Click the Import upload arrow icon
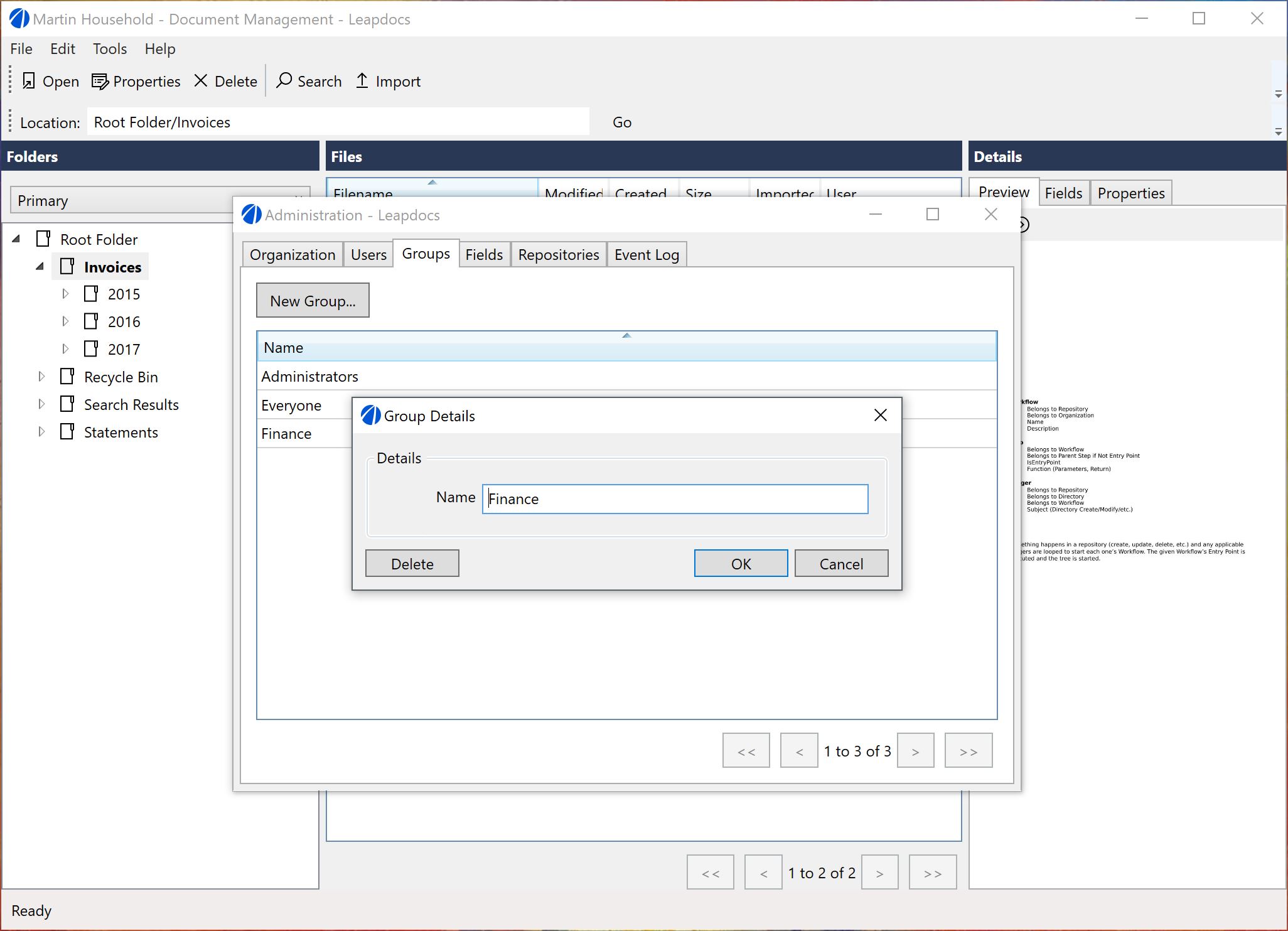1288x931 pixels. (x=362, y=80)
